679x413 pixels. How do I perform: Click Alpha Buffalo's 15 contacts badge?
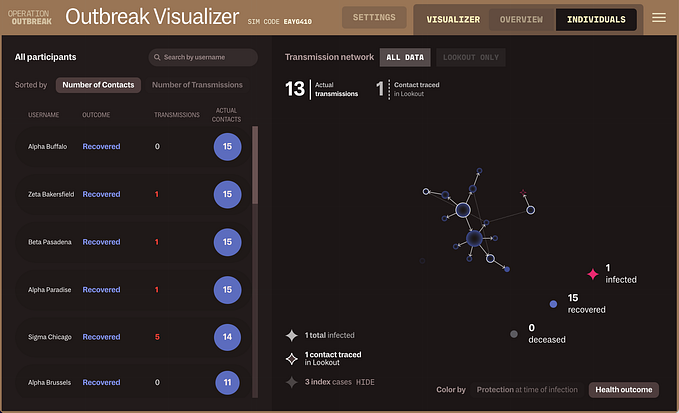(x=227, y=147)
